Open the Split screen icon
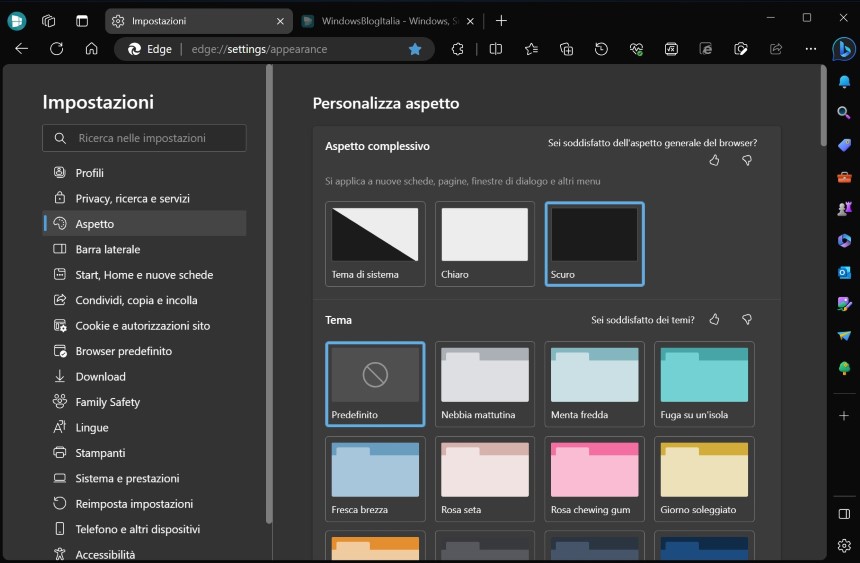Screen dimensions: 860x563 click(496, 49)
